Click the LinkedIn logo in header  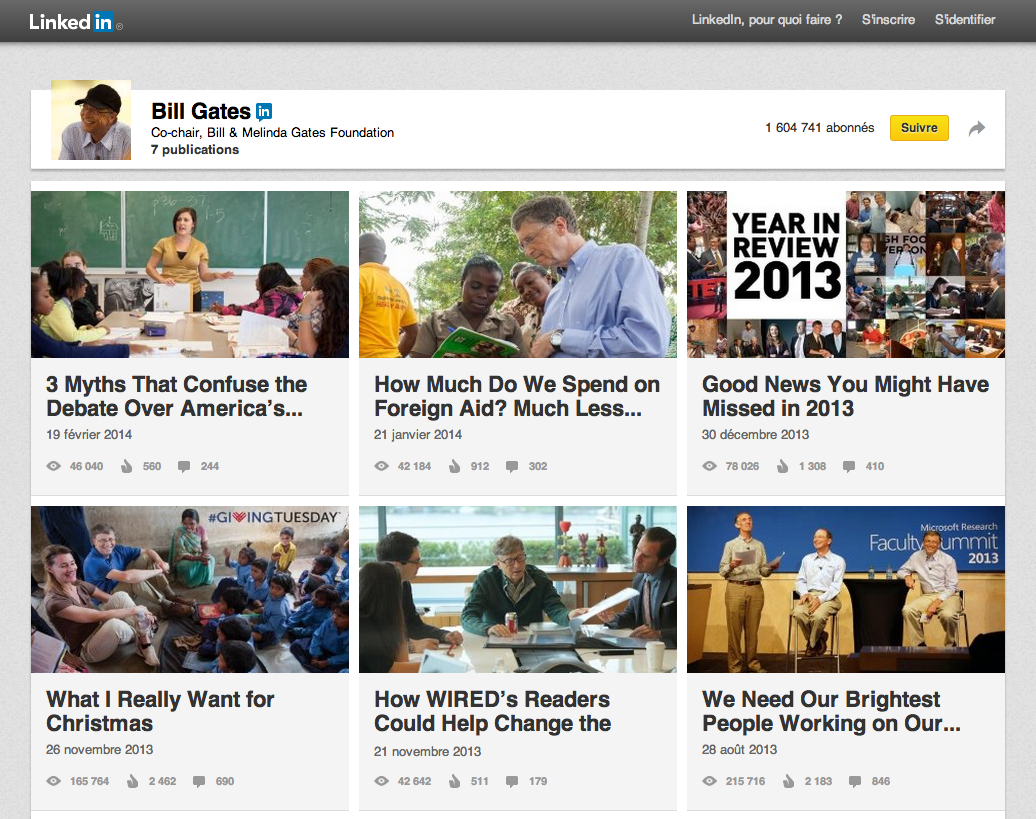coord(75,22)
